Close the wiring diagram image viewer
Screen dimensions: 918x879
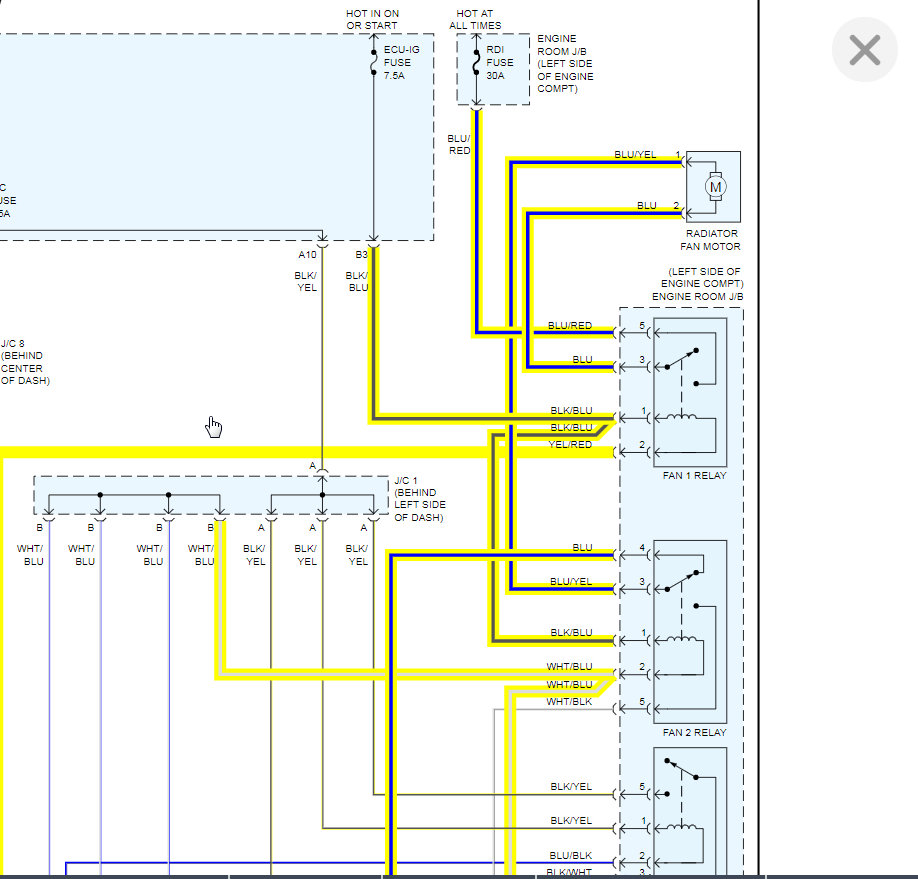(864, 49)
